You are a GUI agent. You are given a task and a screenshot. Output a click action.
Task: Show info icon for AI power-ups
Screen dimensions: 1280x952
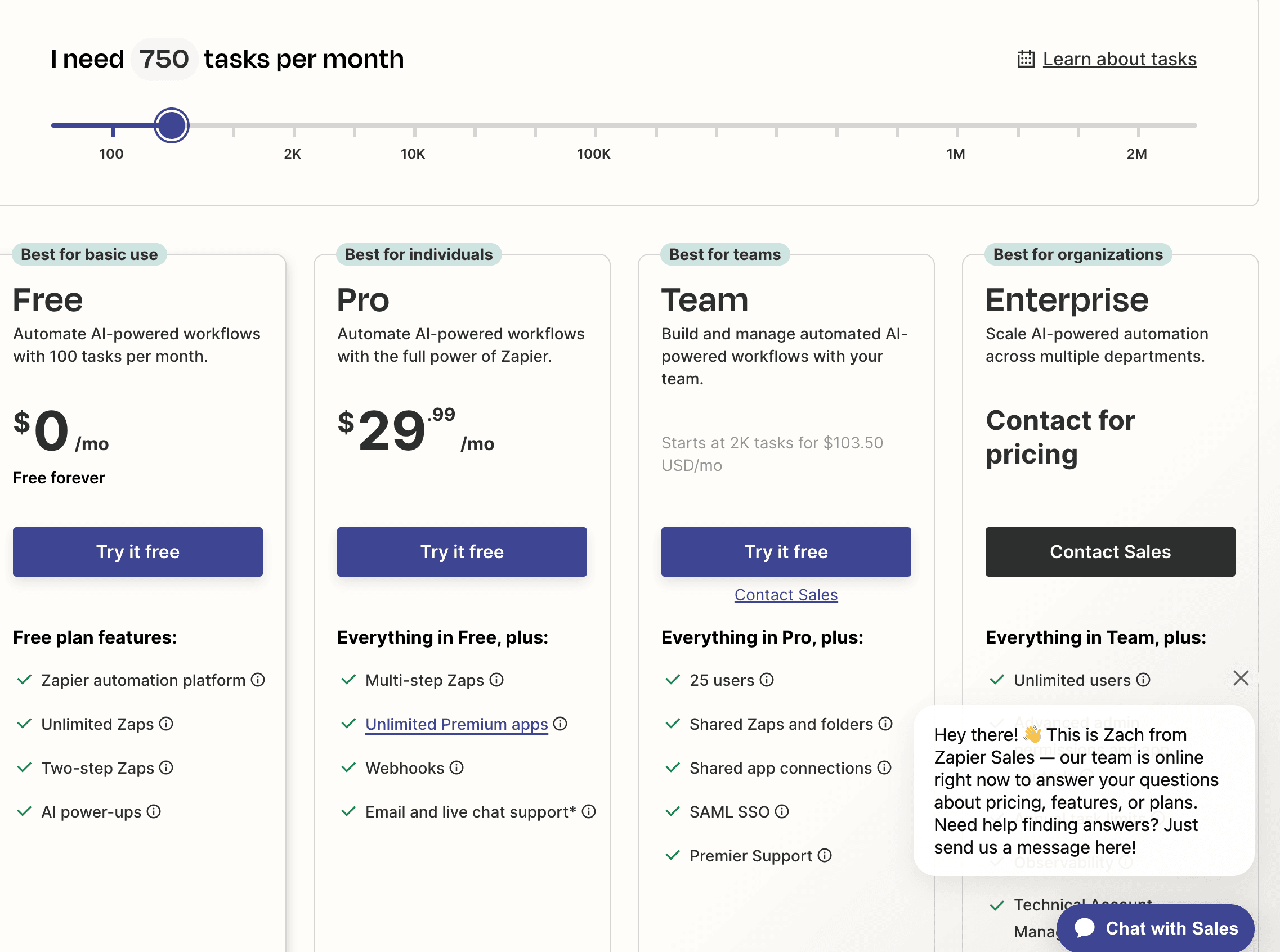click(153, 811)
